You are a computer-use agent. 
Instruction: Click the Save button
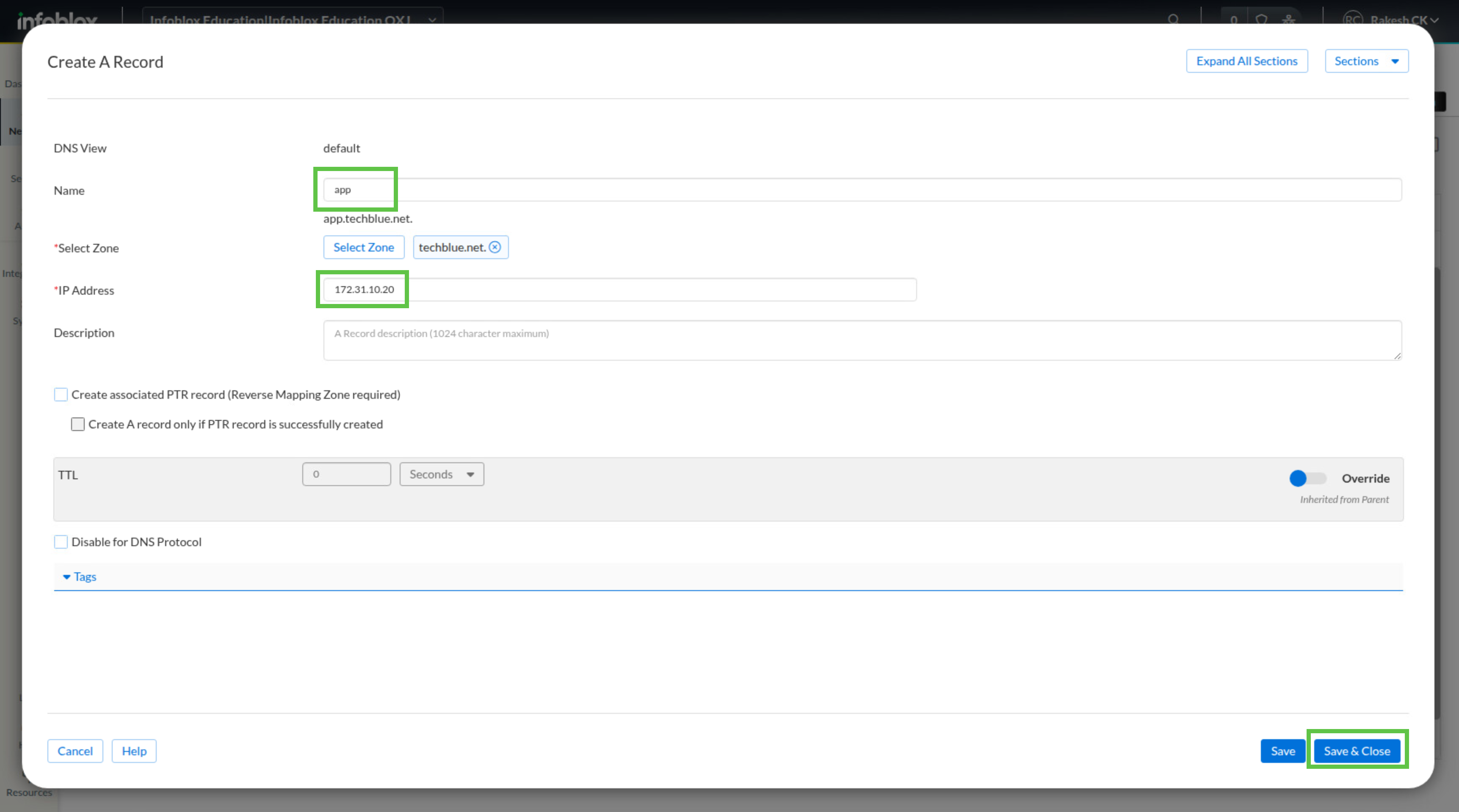coord(1282,751)
